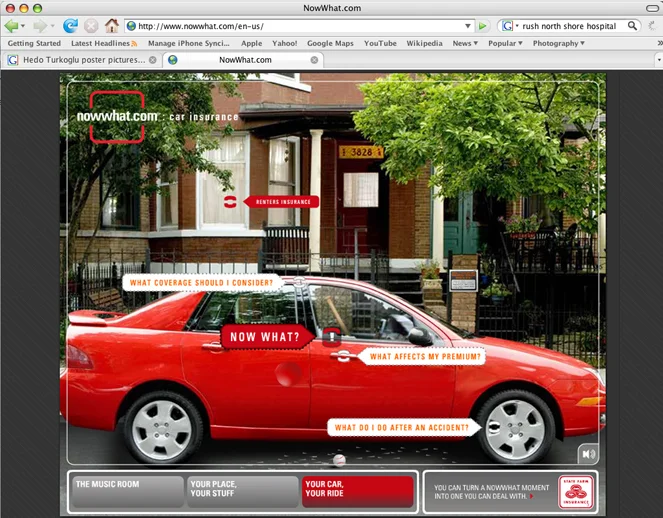
Task: Open the Home page icon
Action: point(112,26)
